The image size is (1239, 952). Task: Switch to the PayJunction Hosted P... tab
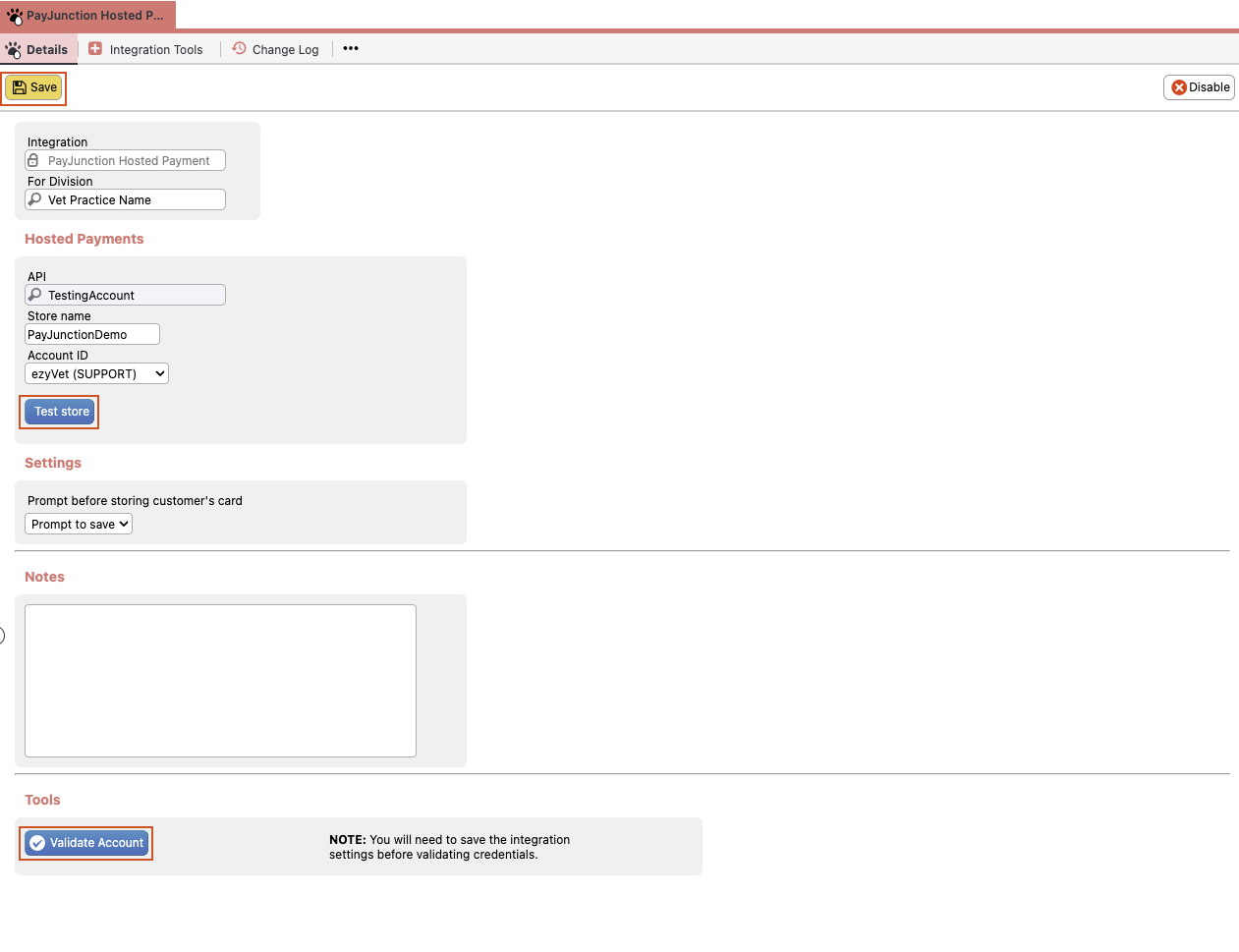88,16
